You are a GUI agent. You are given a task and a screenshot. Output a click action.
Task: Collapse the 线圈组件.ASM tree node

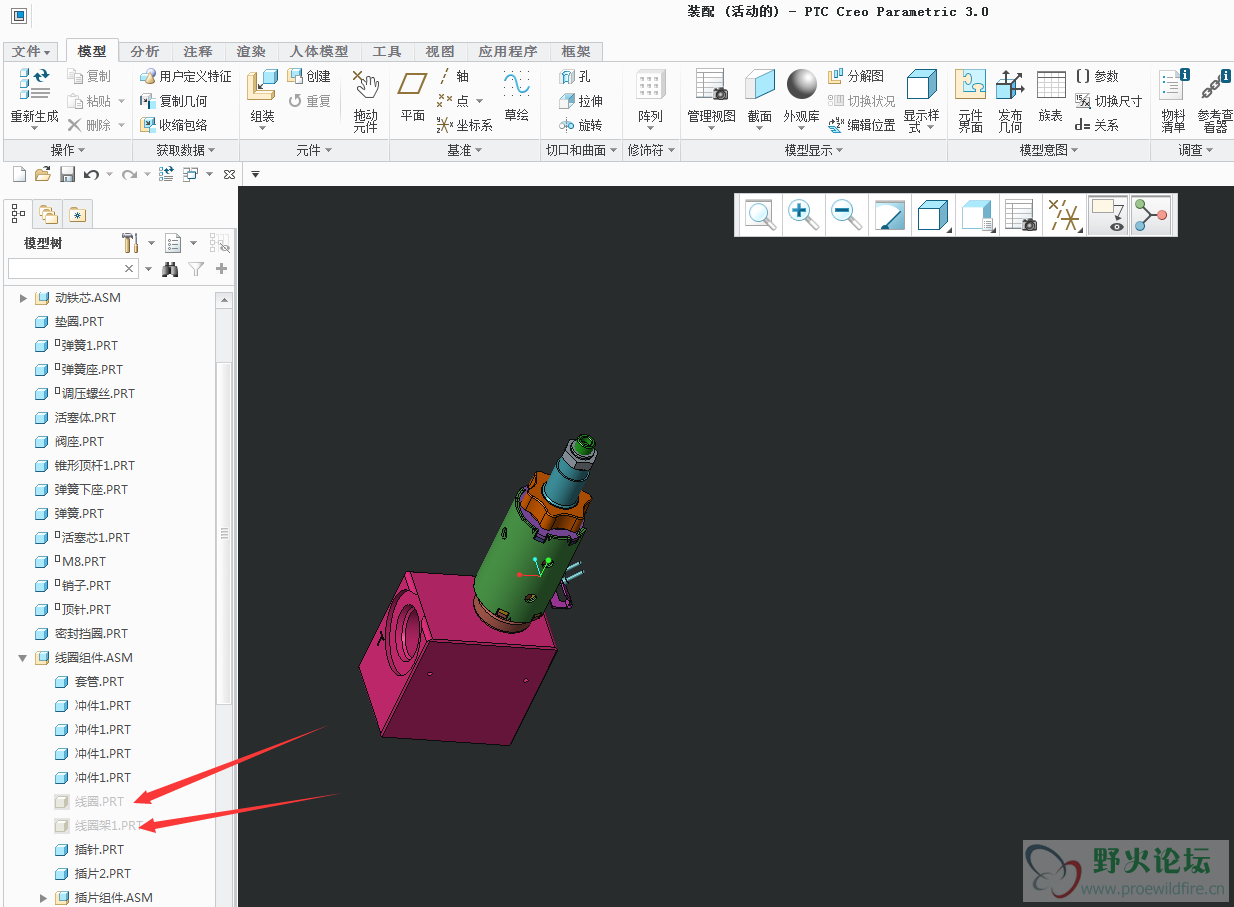click(23, 658)
